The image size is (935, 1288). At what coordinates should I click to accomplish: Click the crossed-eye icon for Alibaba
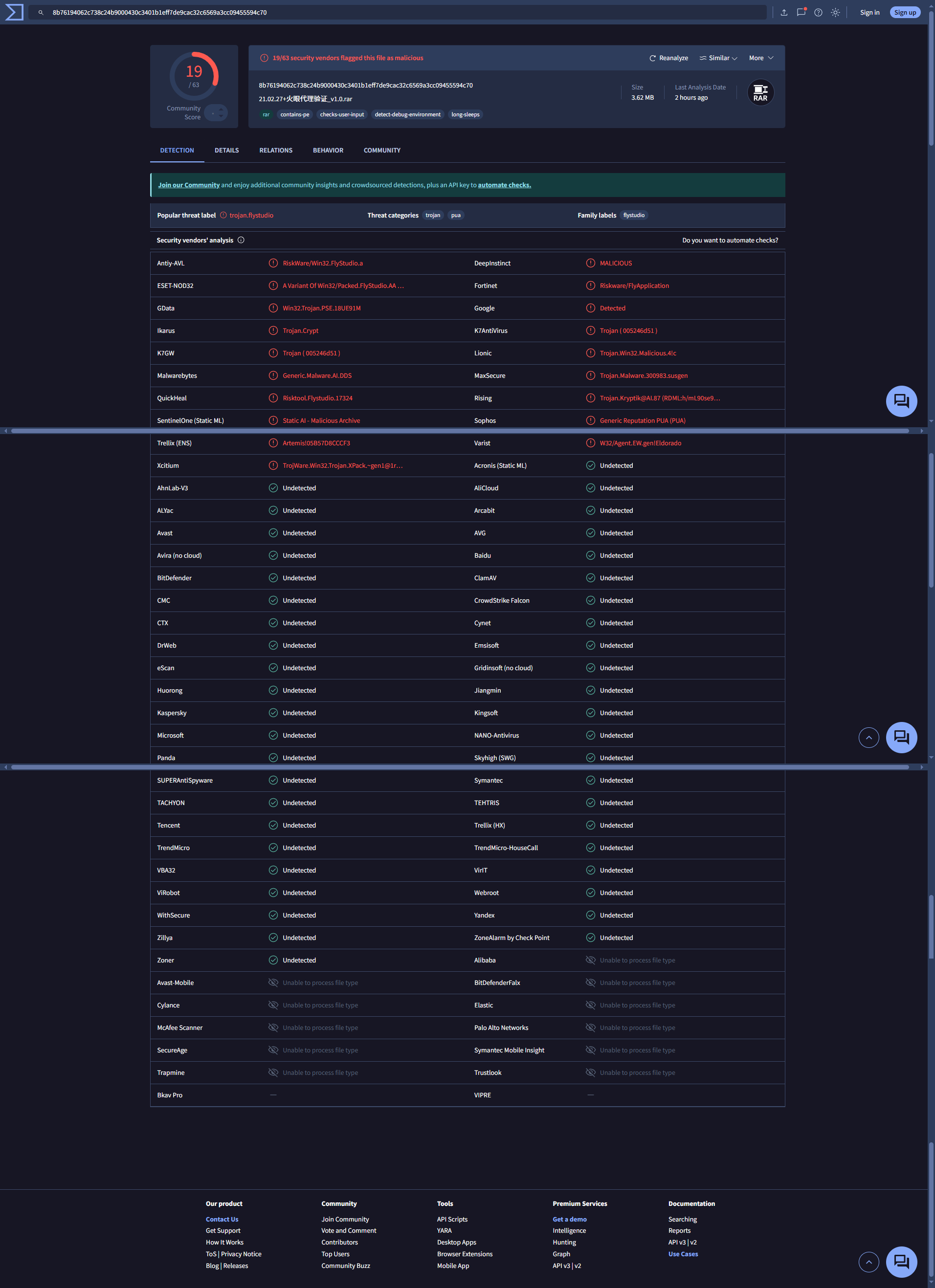tap(591, 961)
